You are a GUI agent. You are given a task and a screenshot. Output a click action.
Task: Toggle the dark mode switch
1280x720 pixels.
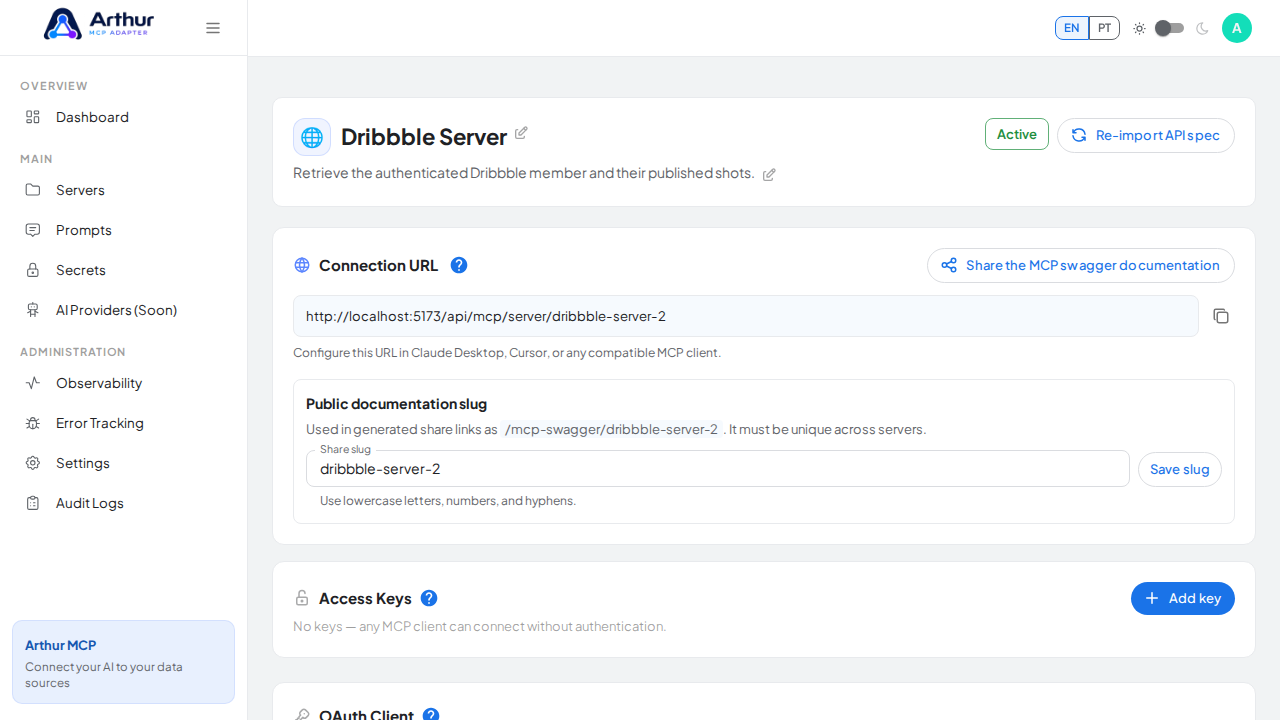tap(1170, 28)
